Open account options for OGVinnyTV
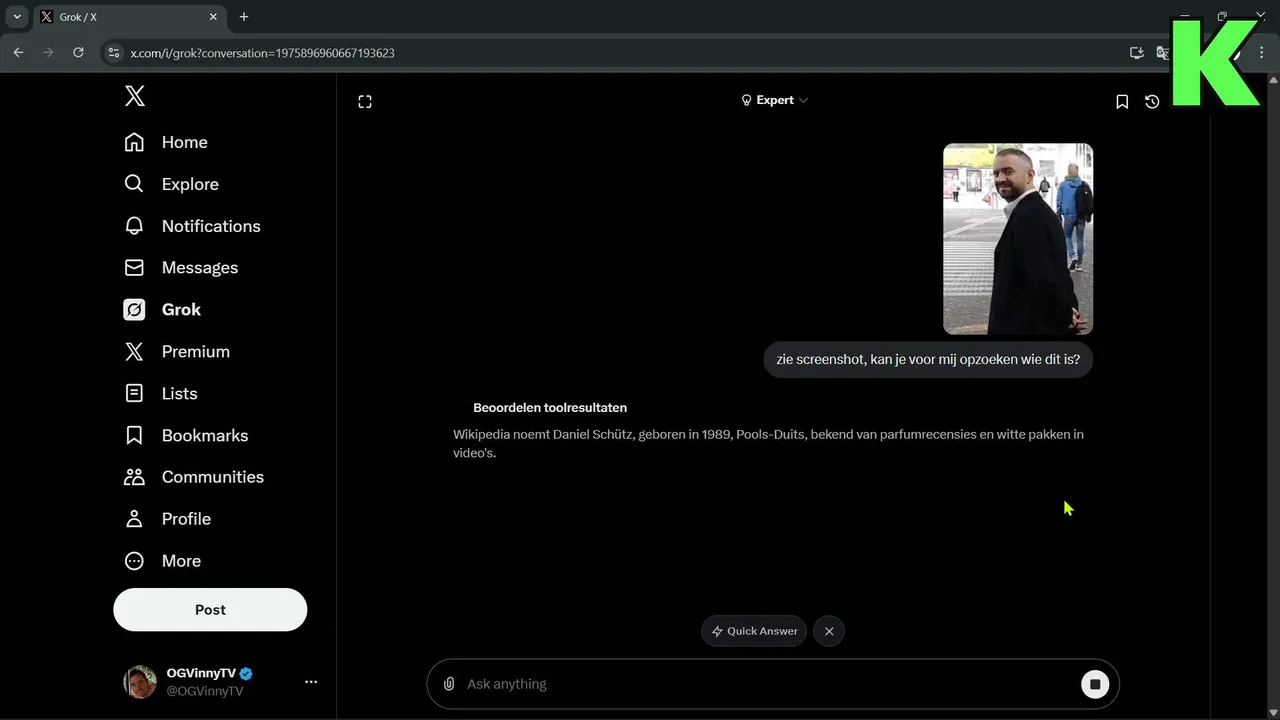 click(x=311, y=682)
